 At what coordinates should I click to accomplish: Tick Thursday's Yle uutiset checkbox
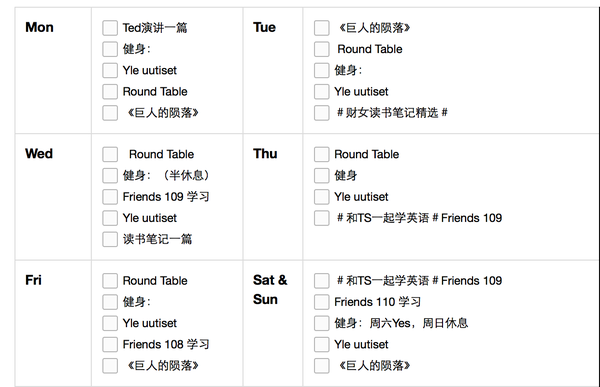[x=321, y=197]
